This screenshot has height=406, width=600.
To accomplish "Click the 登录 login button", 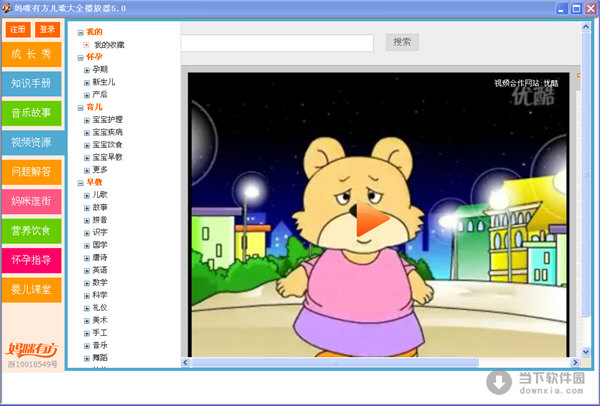I will 47,29.
